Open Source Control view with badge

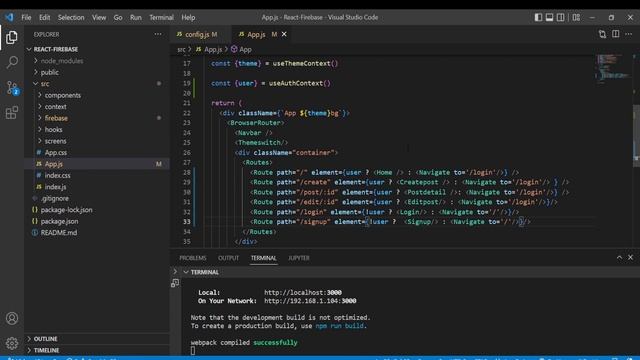click(x=12, y=87)
